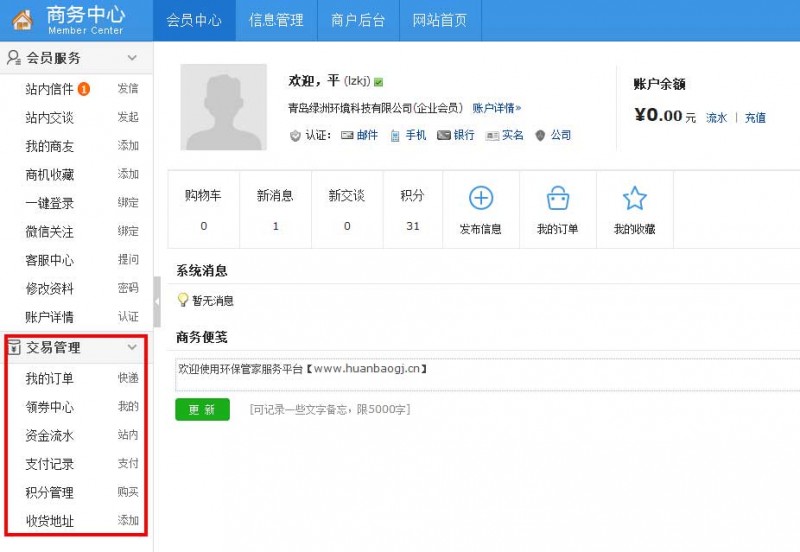Open 微信关注 in the sidebar

[49, 232]
